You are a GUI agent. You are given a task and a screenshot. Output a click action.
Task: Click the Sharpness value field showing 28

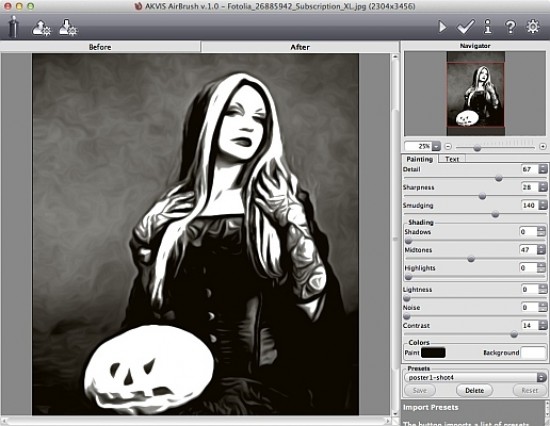point(530,187)
